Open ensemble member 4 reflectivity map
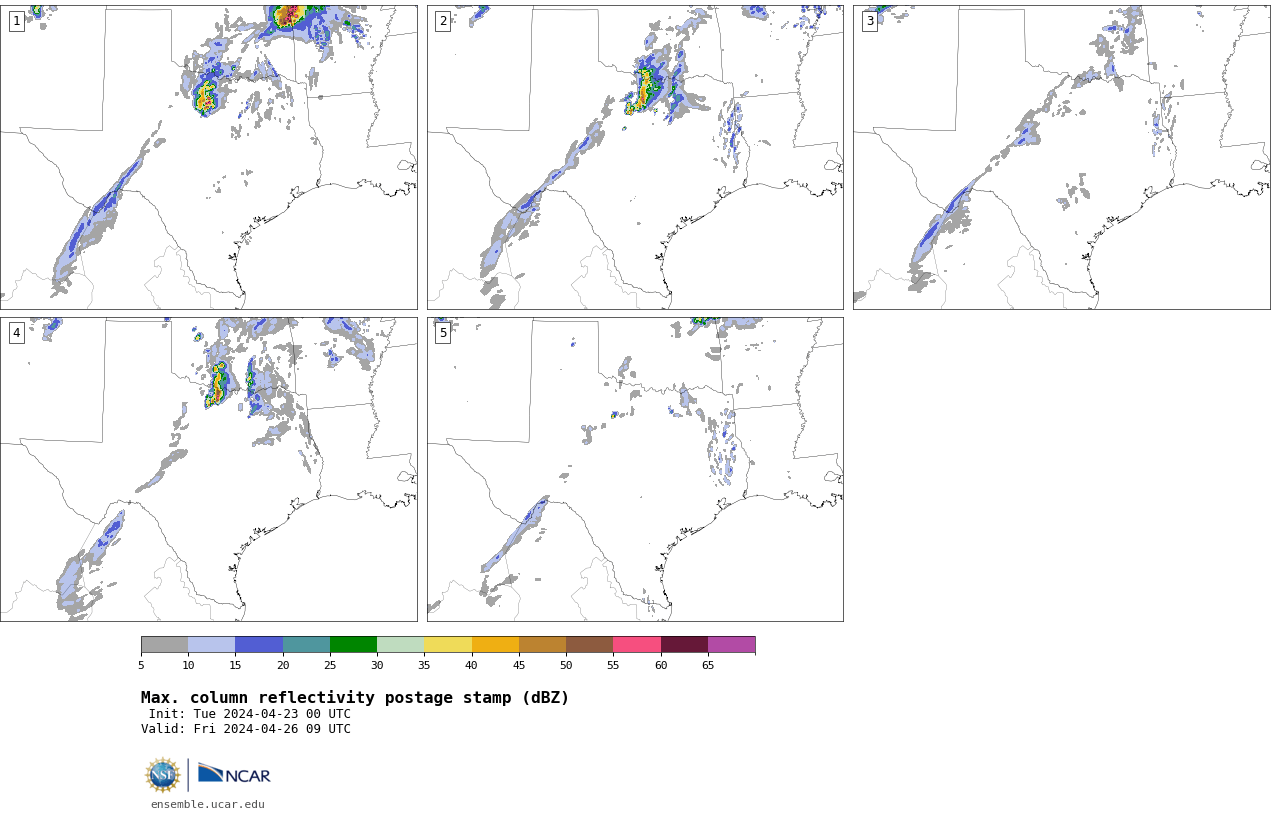 click(209, 469)
